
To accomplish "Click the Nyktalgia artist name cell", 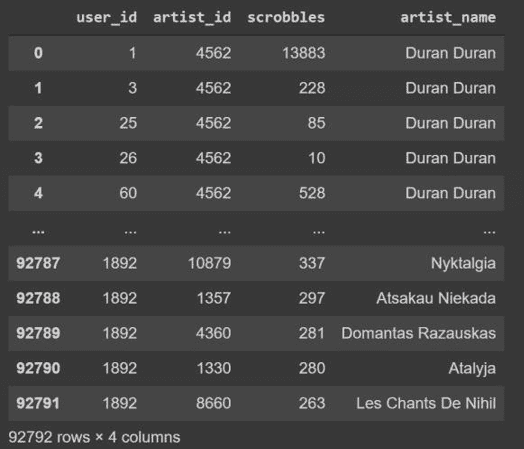I will pos(463,263).
